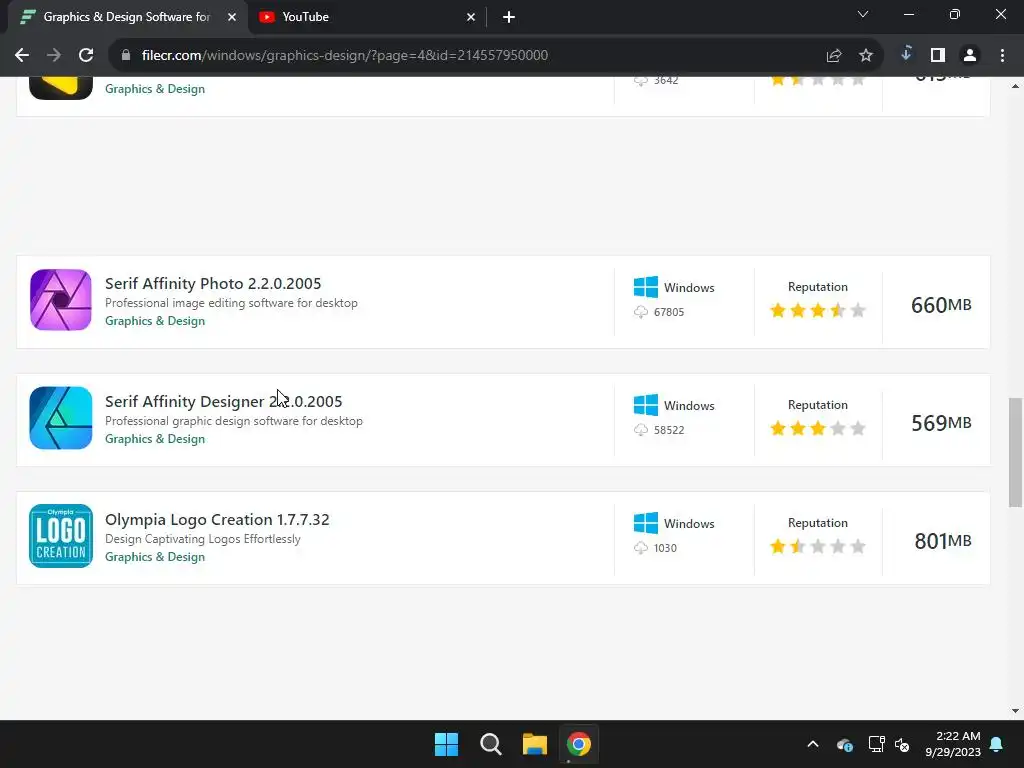Reload the filecr page

[x=86, y=55]
